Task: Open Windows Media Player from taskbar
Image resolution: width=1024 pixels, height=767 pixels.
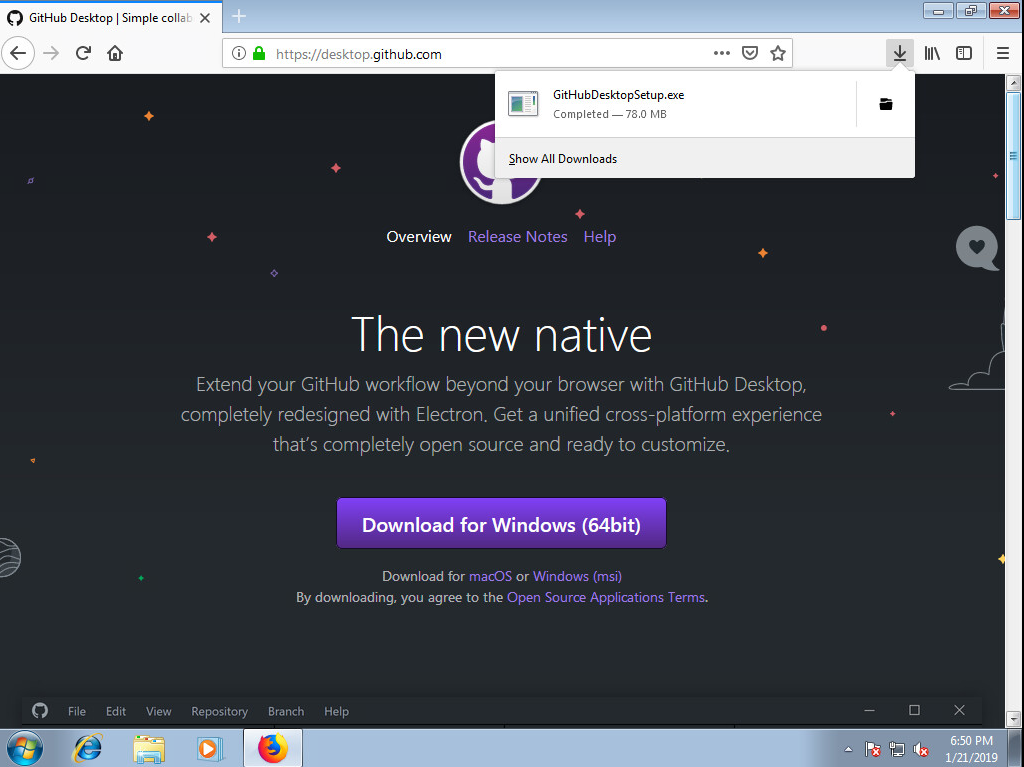Action: [210, 749]
